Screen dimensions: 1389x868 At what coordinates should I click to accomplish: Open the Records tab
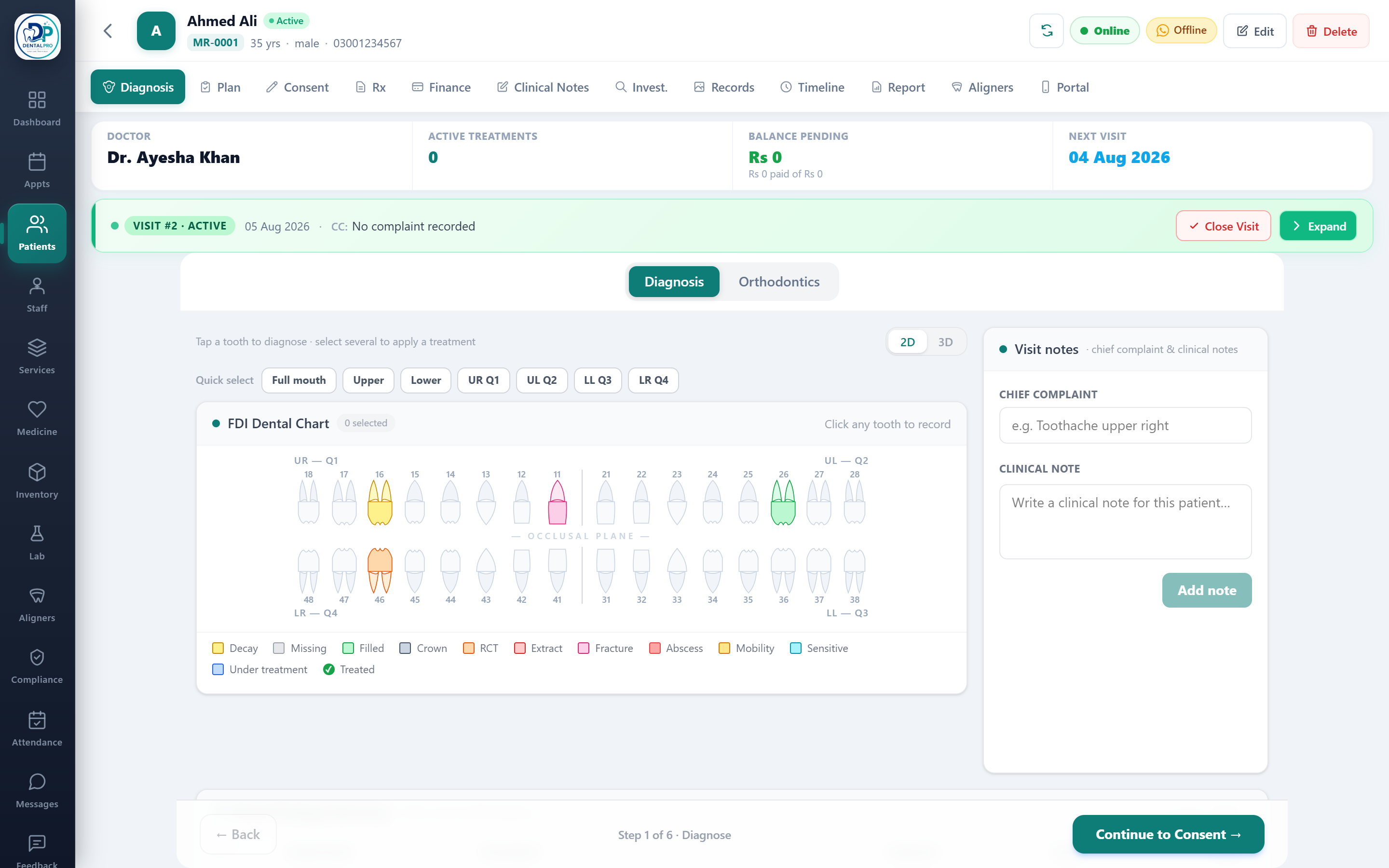coord(724,87)
